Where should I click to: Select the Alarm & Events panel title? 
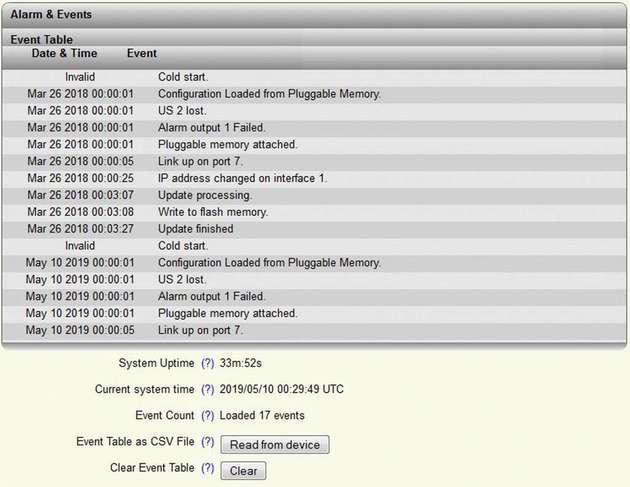pyautogui.click(x=51, y=14)
